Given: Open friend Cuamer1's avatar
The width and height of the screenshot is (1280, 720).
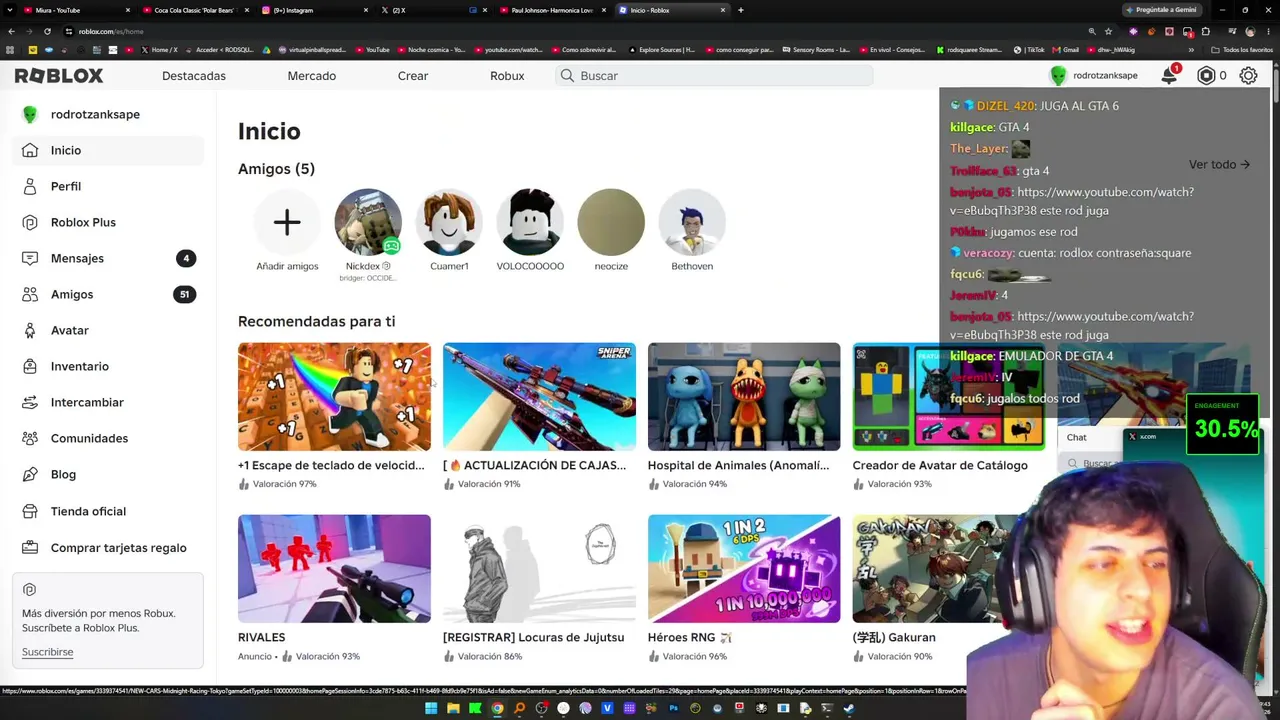Looking at the screenshot, I should (449, 222).
